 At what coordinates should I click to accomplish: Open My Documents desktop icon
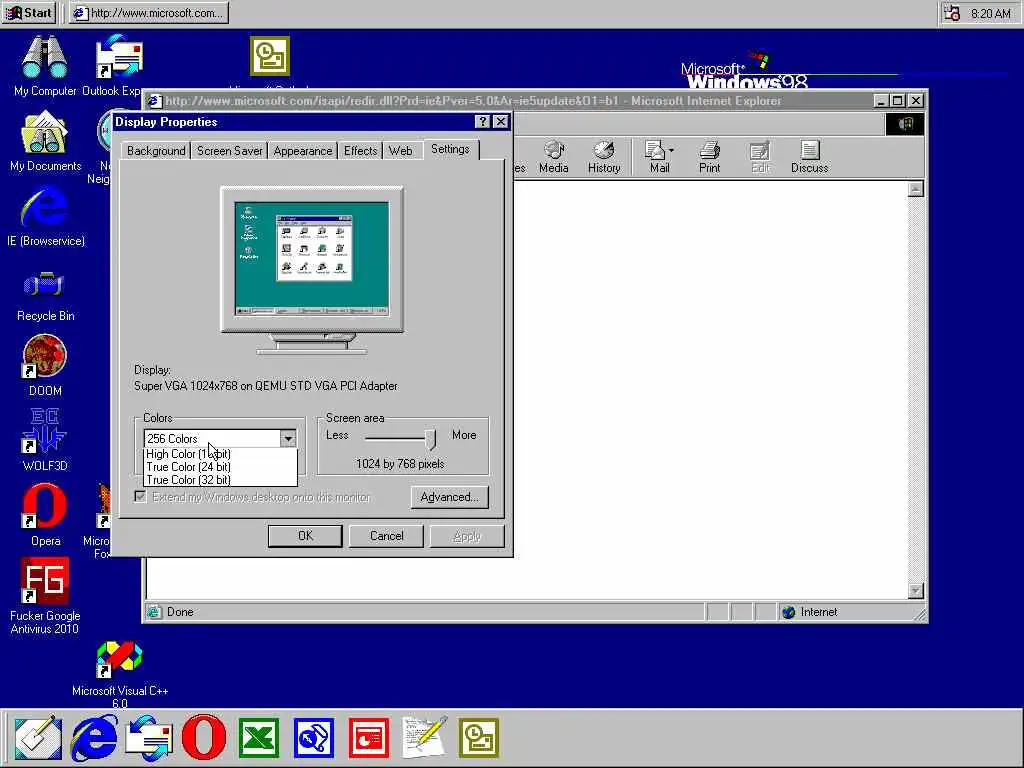click(x=44, y=140)
